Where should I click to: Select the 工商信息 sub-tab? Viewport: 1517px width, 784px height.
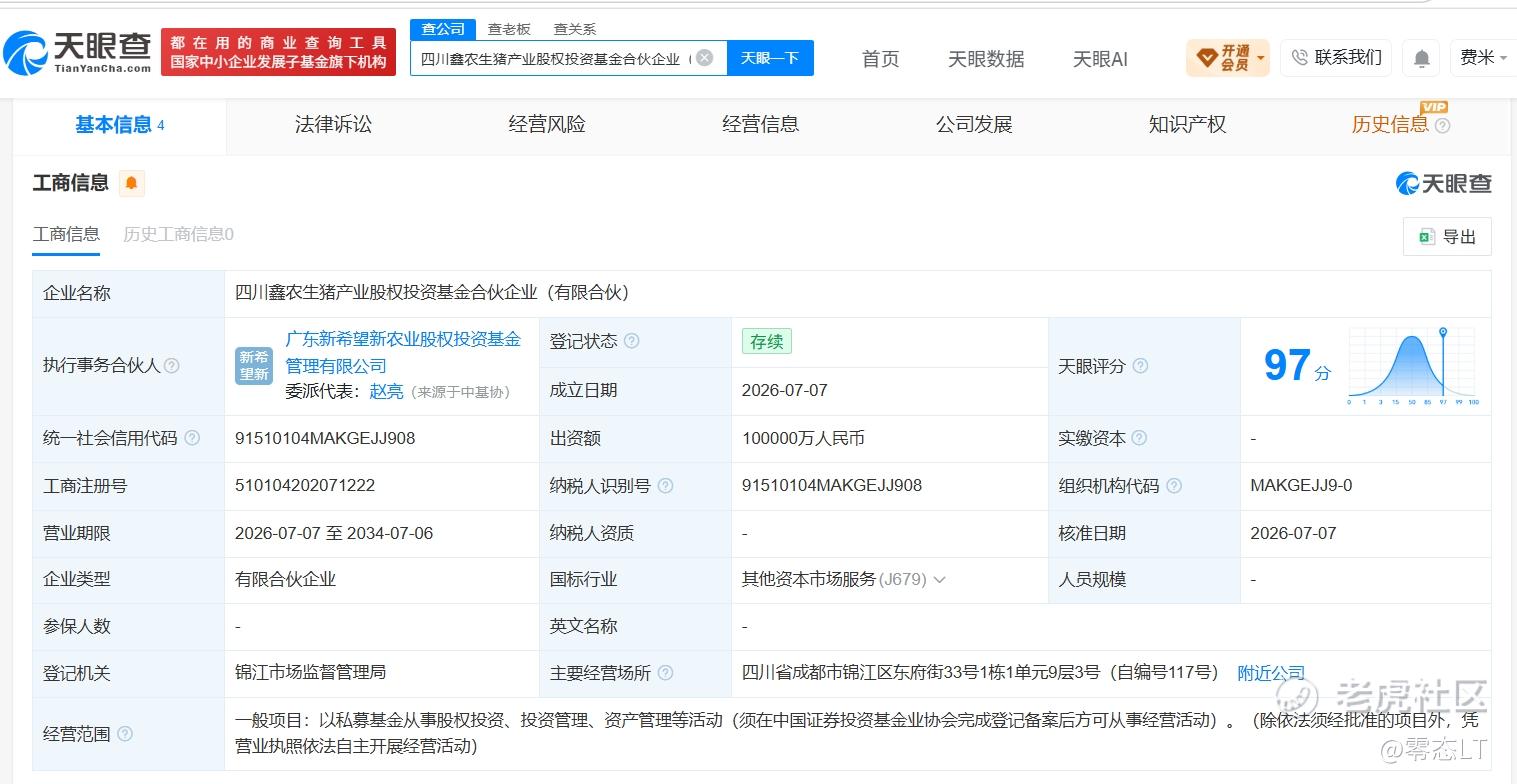point(66,234)
